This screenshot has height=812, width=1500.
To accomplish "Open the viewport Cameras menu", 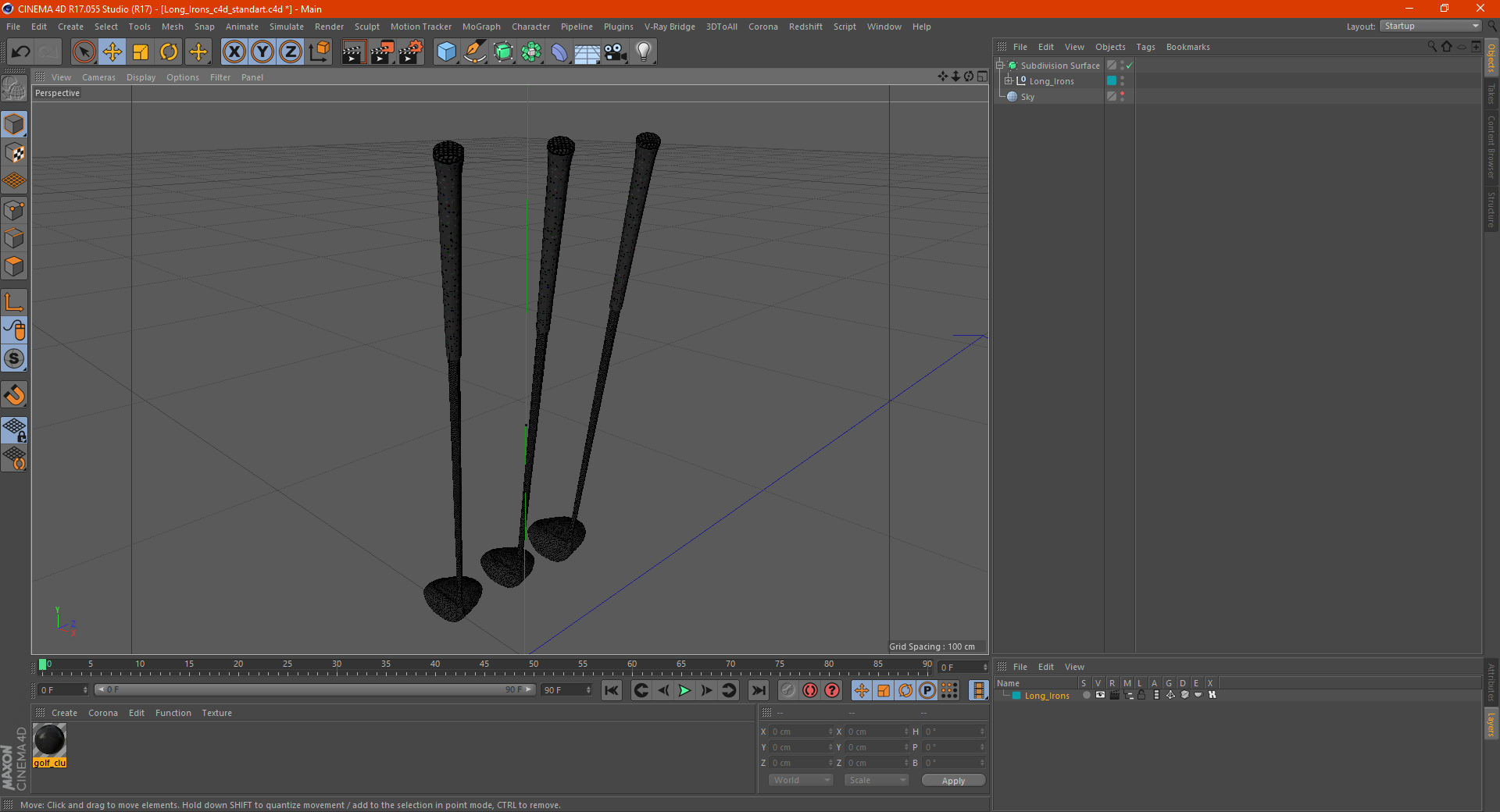I will 98,77.
